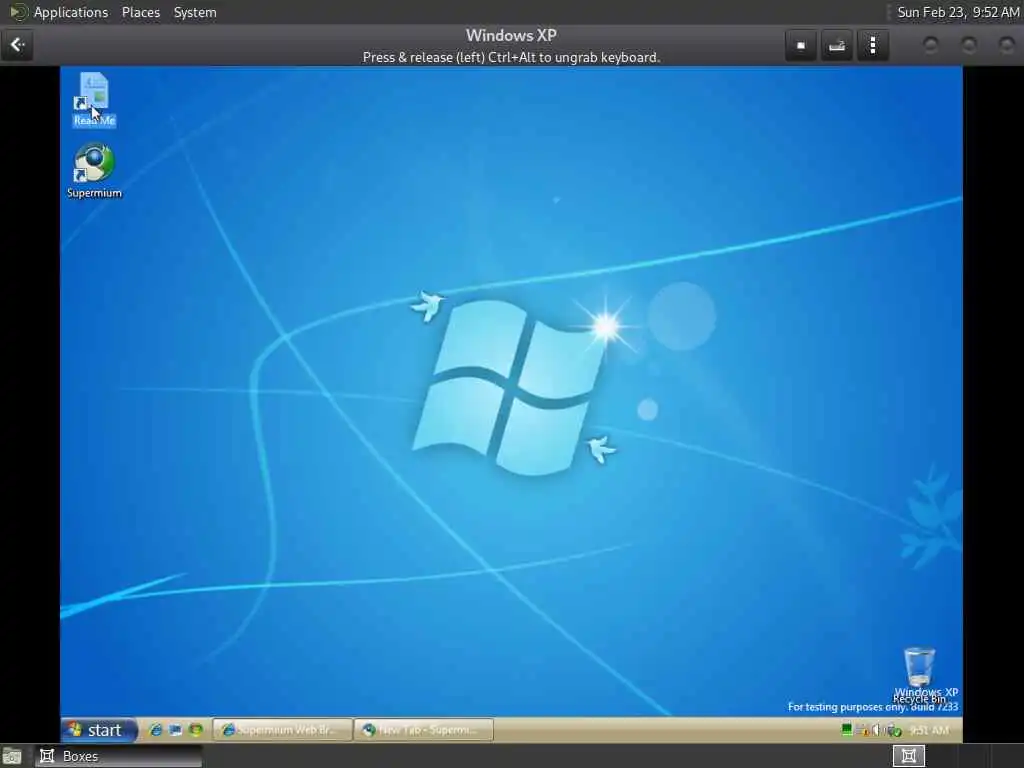Open the Windows XP start menu
The height and width of the screenshot is (768, 1024).
click(99, 729)
